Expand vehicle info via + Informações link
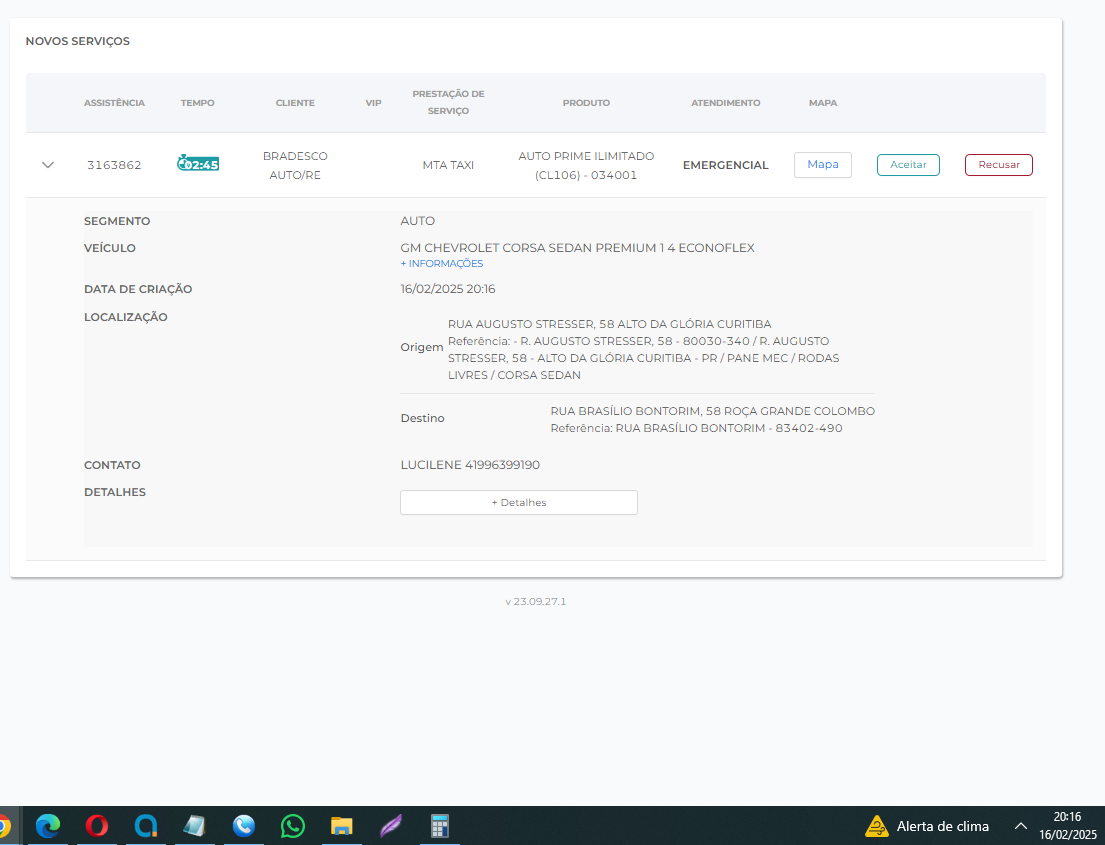 click(441, 264)
